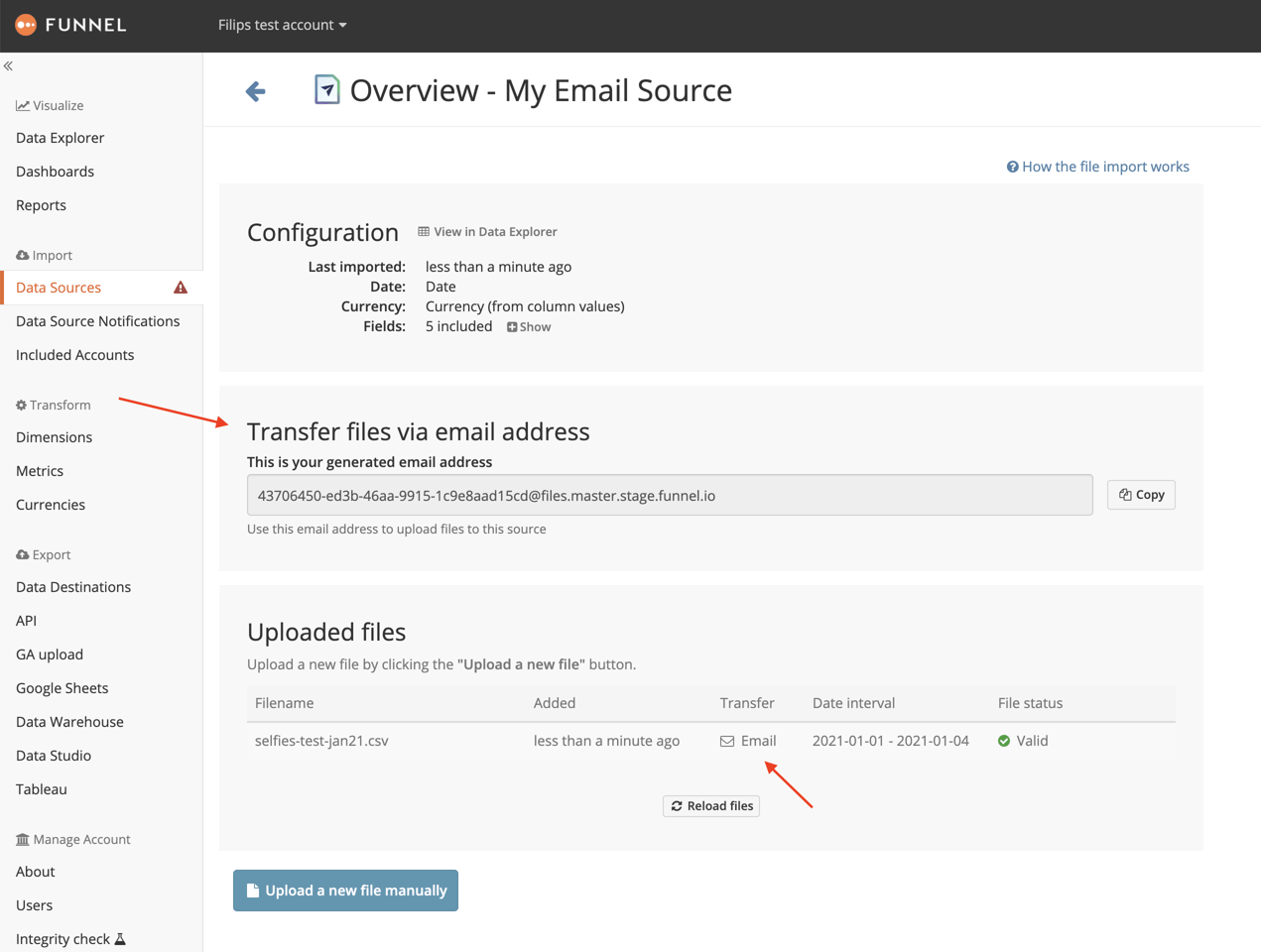Image resolution: width=1261 pixels, height=952 pixels.
Task: Open the View in Data Explorer grid icon
Action: pyautogui.click(x=424, y=231)
